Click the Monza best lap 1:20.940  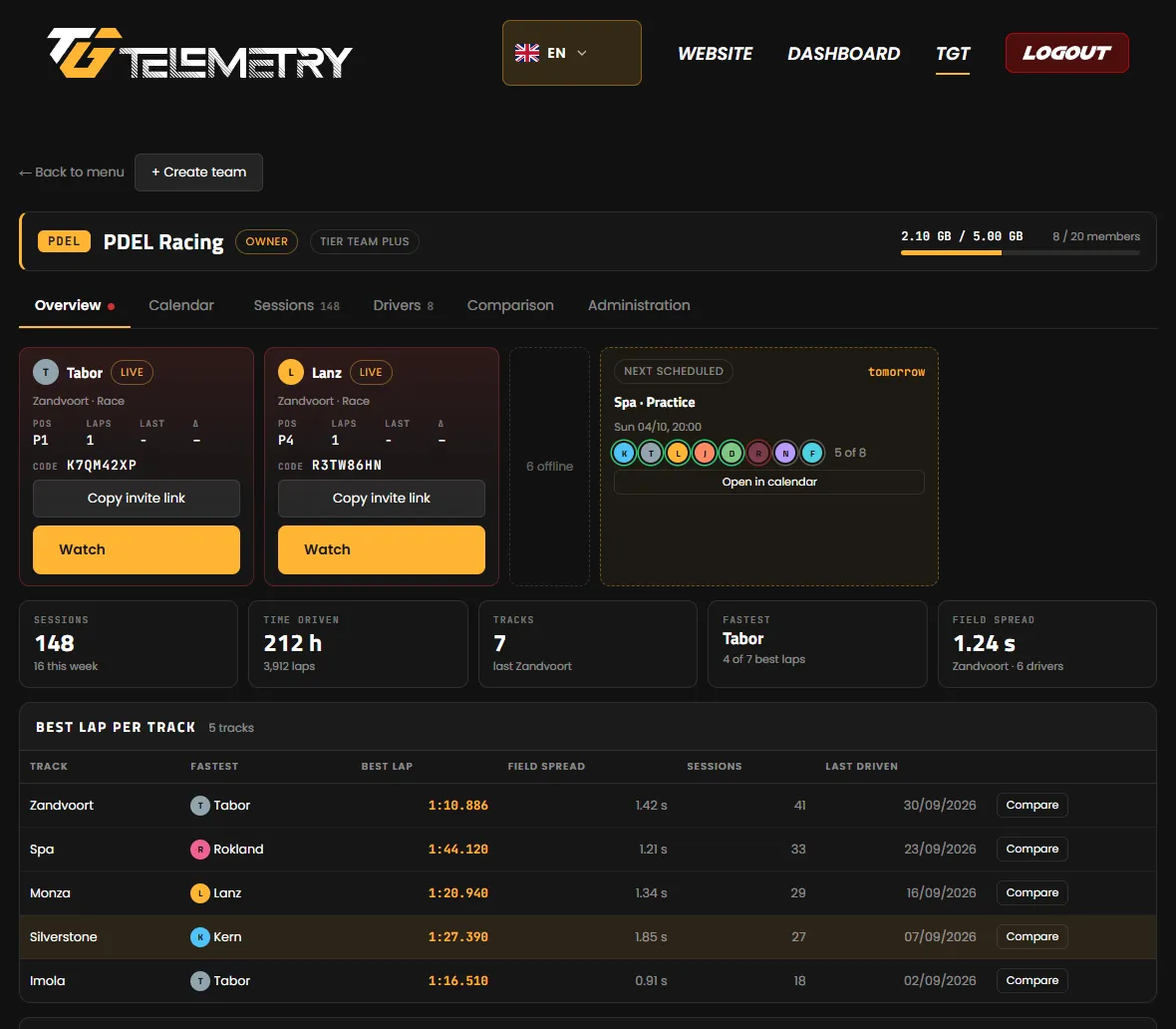point(458,893)
